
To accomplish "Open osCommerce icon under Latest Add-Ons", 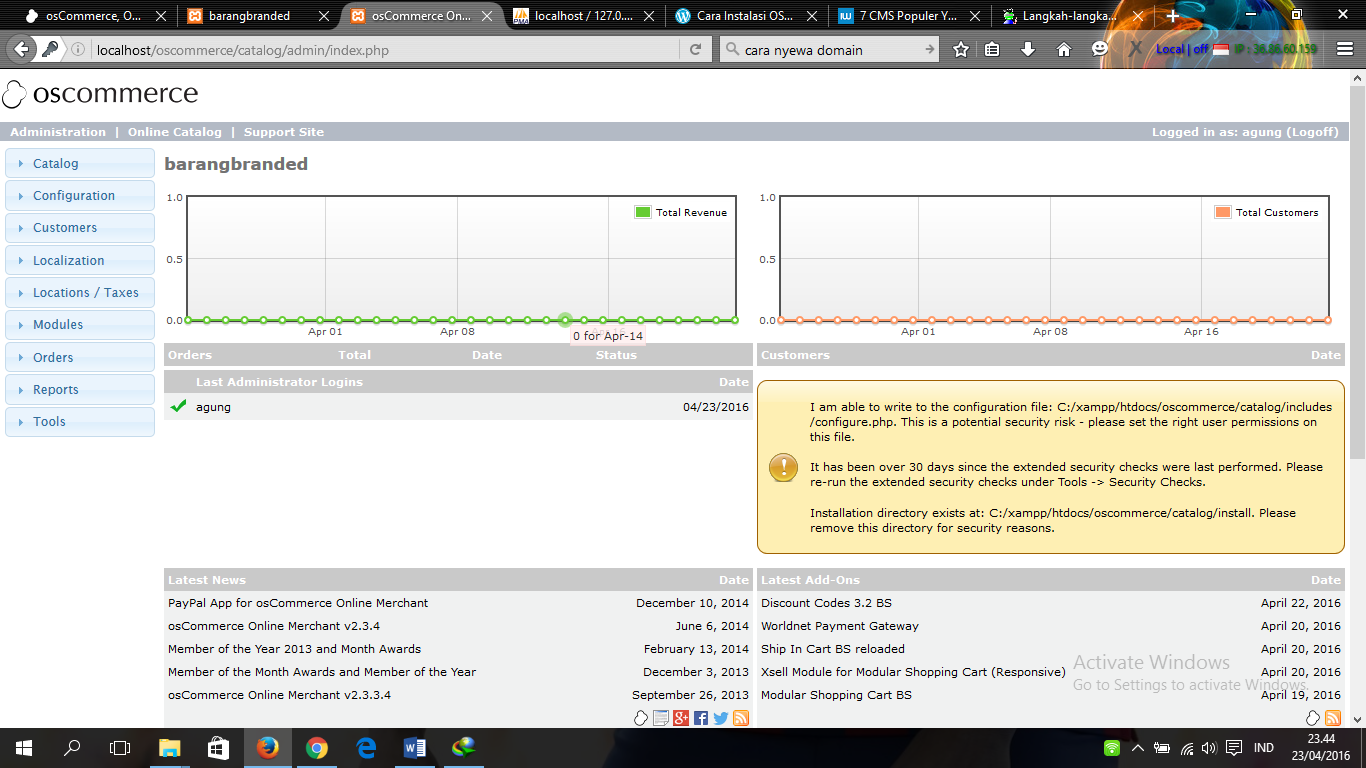I will 1314,718.
